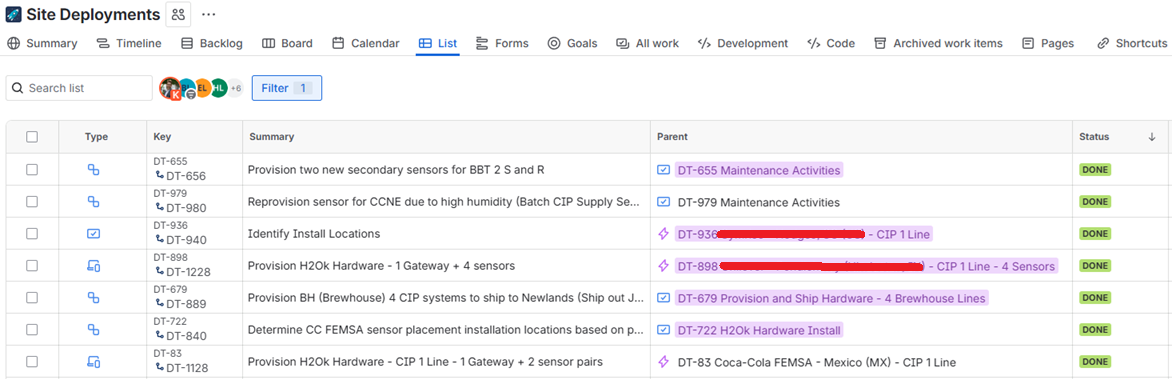Toggle the Status column sort arrow
This screenshot has width=1173, height=379.
[x=1152, y=137]
